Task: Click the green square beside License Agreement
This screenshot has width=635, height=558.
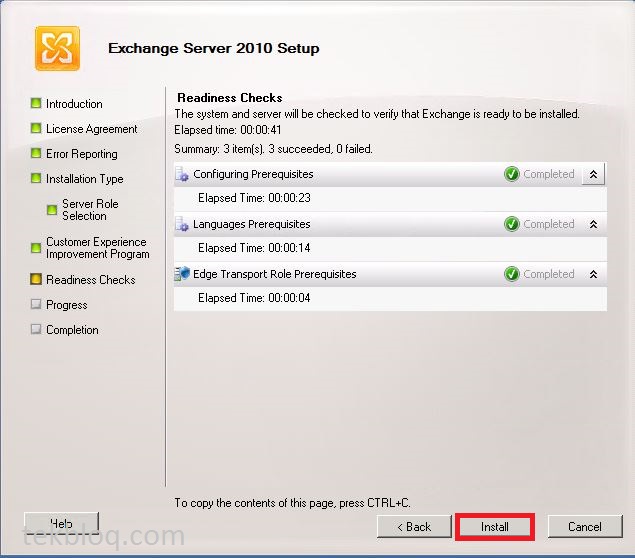Action: (x=36, y=128)
